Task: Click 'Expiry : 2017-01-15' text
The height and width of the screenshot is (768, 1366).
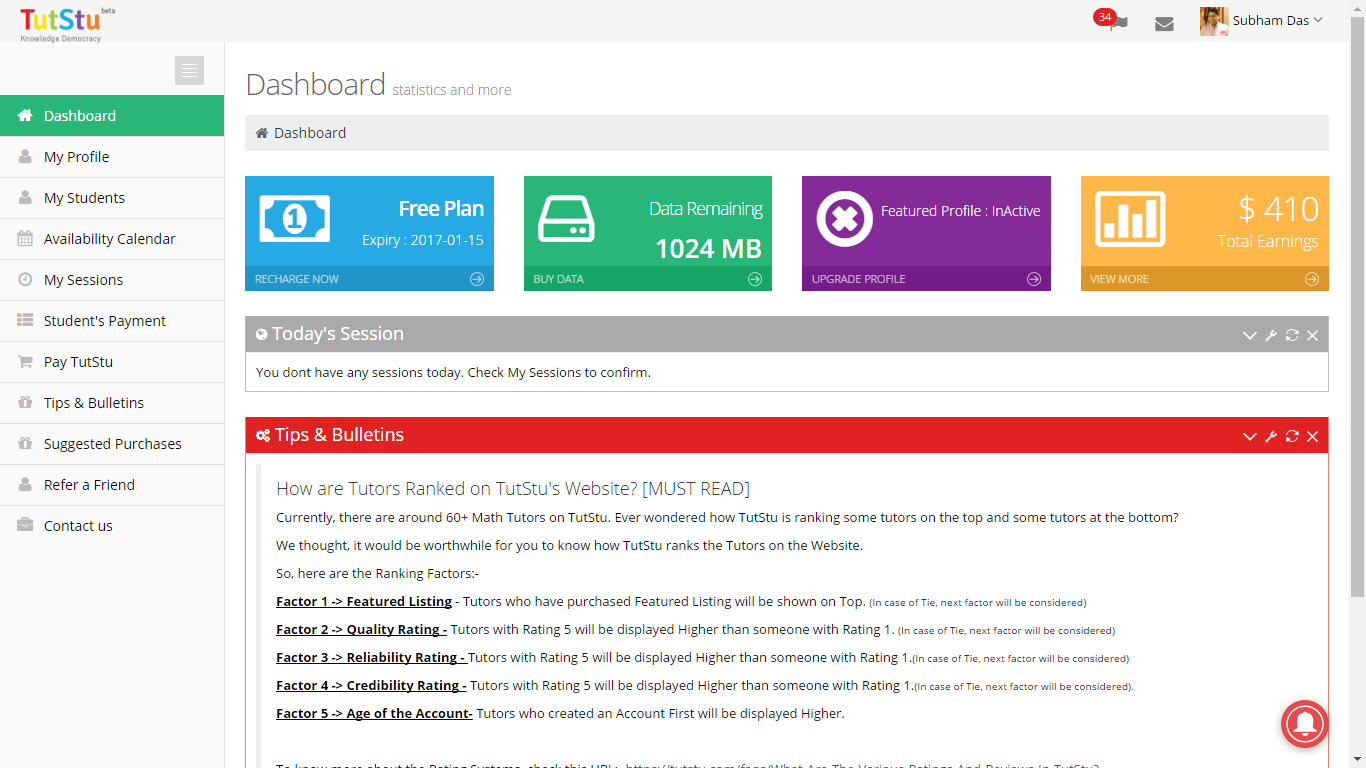Action: [423, 241]
